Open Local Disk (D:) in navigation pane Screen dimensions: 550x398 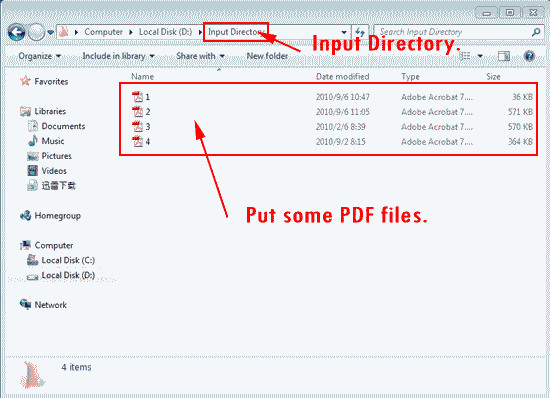pyautogui.click(x=68, y=275)
